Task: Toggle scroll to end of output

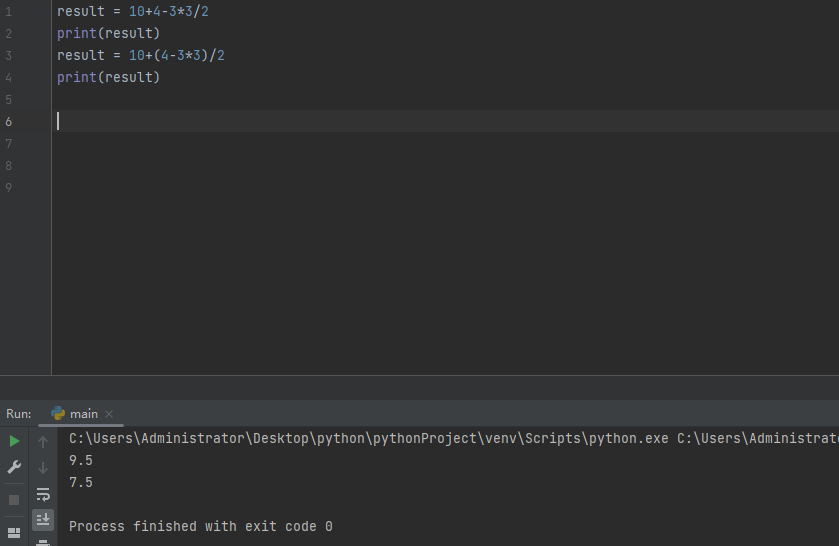Action: point(43,519)
